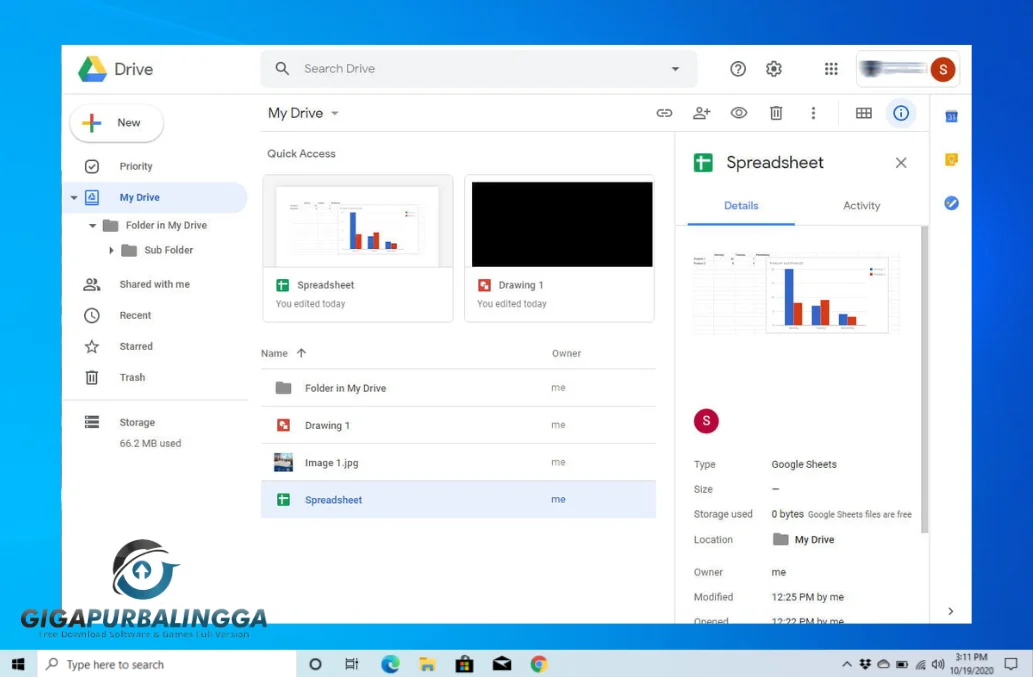
Task: Click the info icon to toggle details
Action: pos(901,113)
